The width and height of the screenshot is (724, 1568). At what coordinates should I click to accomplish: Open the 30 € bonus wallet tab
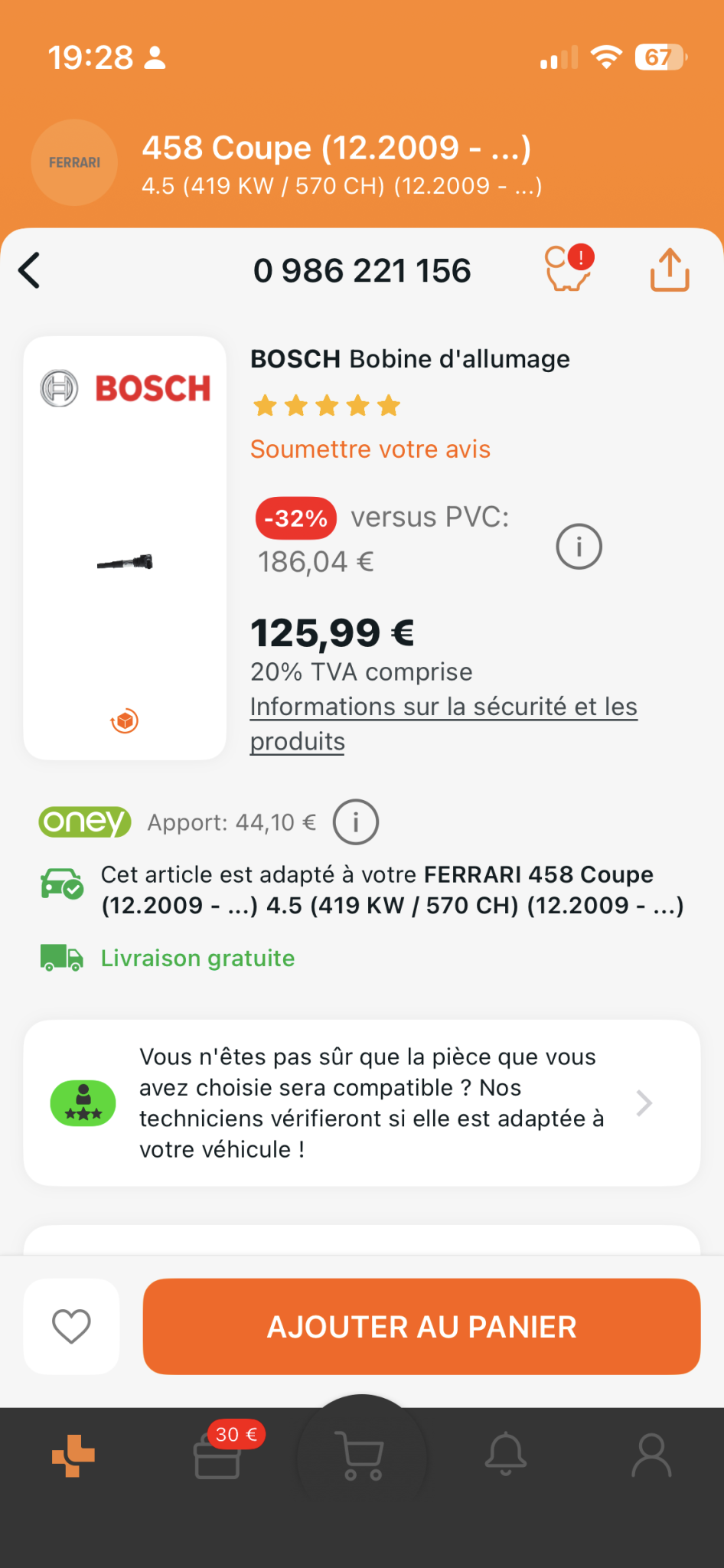point(218,1455)
